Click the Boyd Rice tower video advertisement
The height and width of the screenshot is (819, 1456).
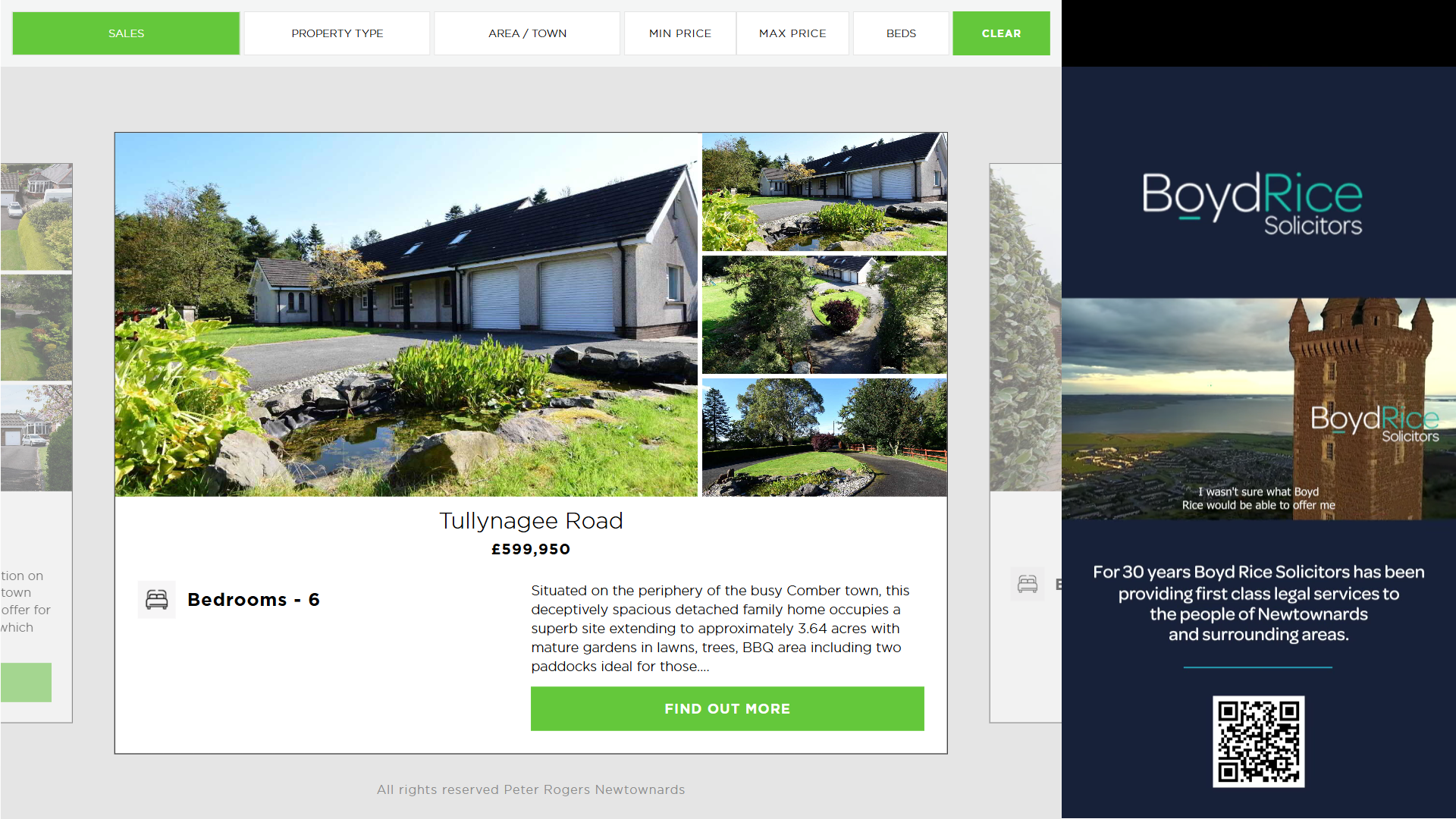click(x=1259, y=409)
